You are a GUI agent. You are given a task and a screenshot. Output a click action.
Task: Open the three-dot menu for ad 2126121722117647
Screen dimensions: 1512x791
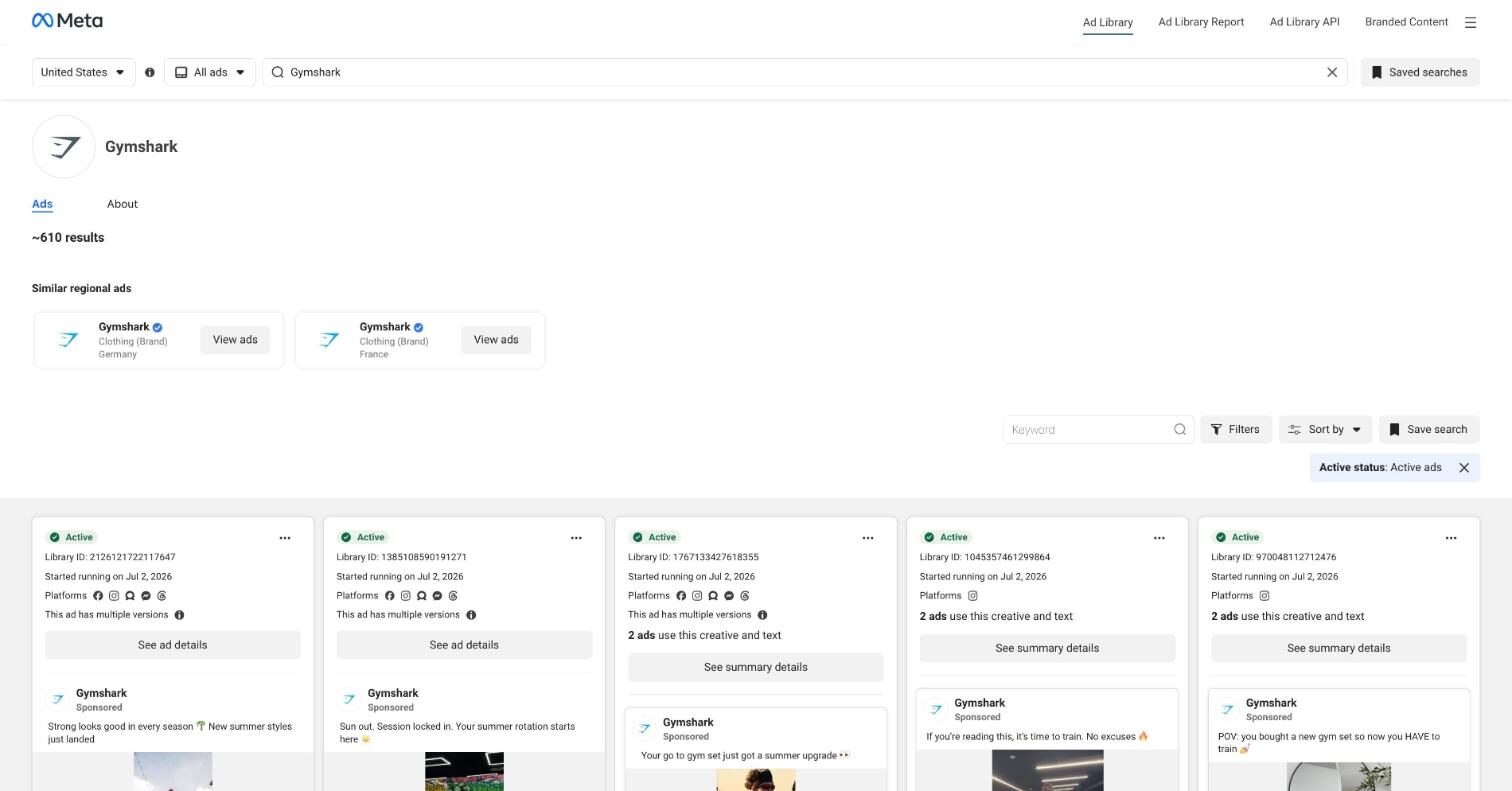point(285,538)
